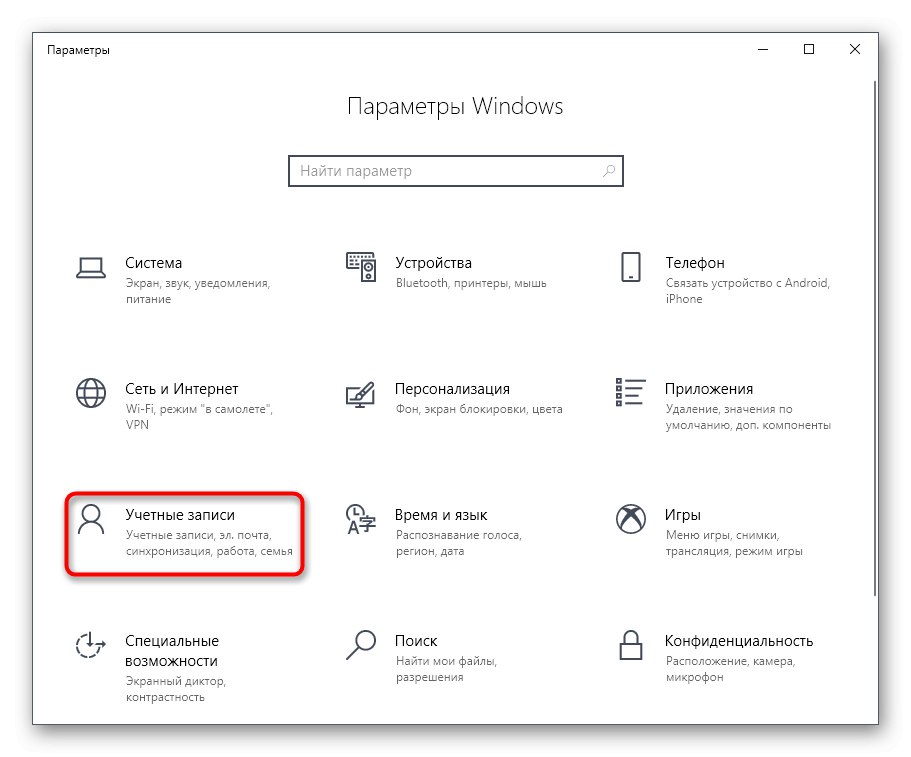
Task: Minimize the Параметры window
Action: pyautogui.click(x=763, y=49)
